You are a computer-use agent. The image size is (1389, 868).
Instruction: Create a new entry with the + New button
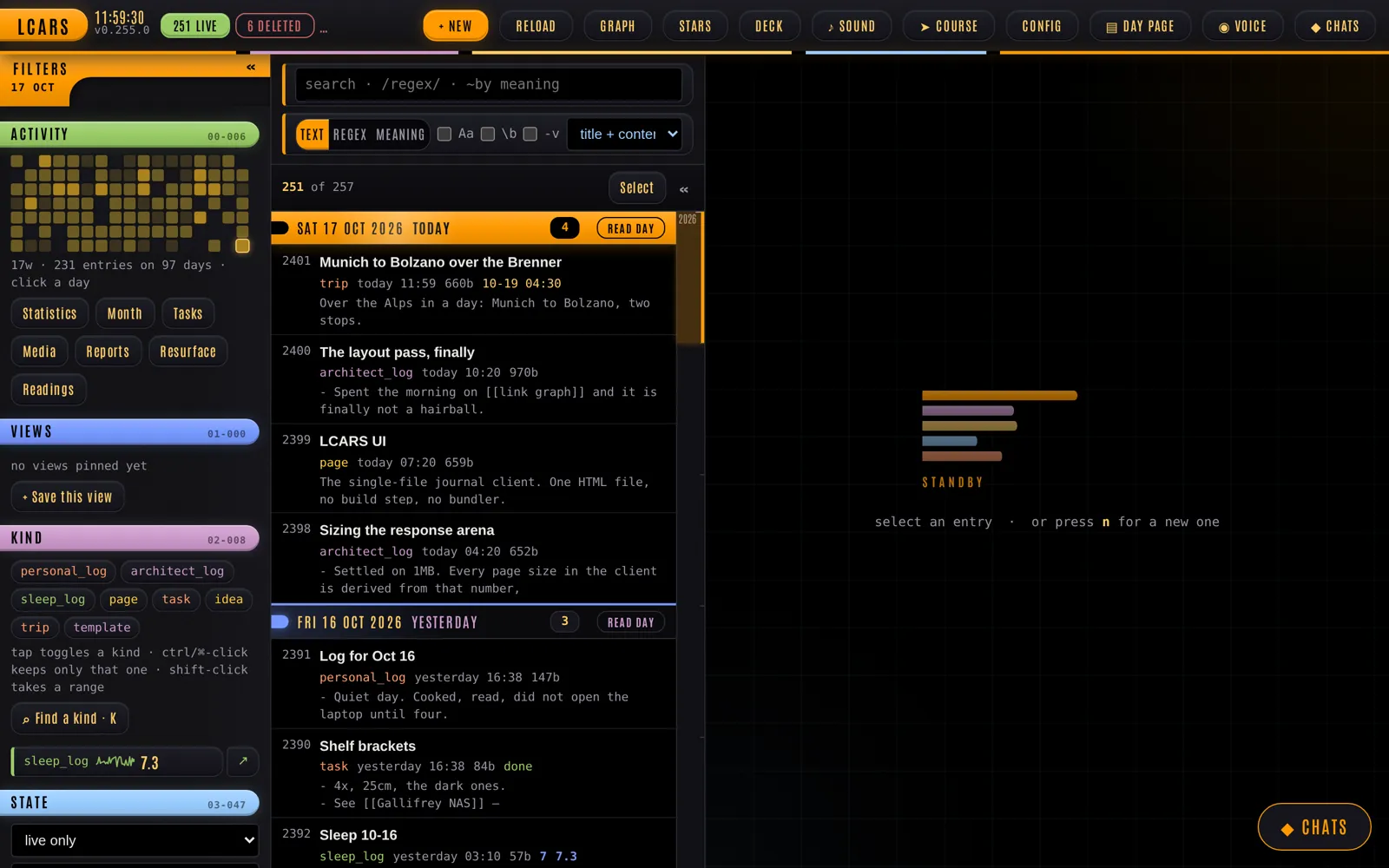(x=455, y=26)
